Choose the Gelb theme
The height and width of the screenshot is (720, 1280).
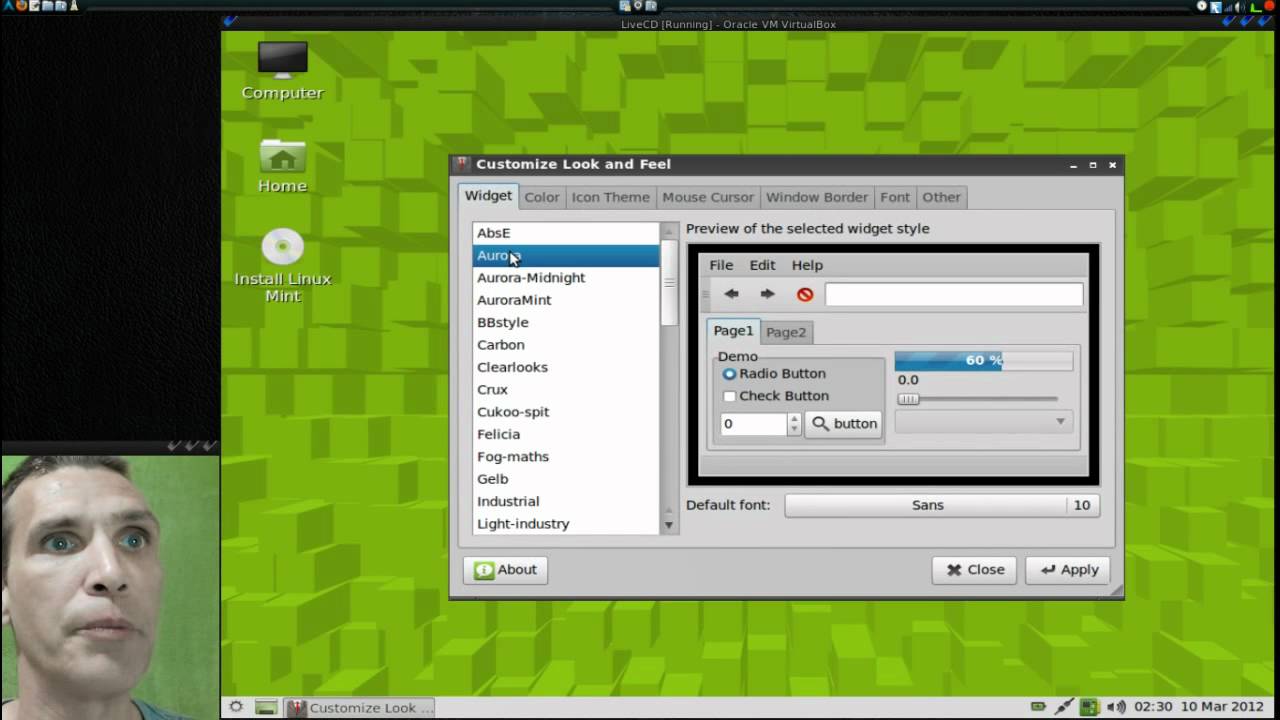coord(566,479)
